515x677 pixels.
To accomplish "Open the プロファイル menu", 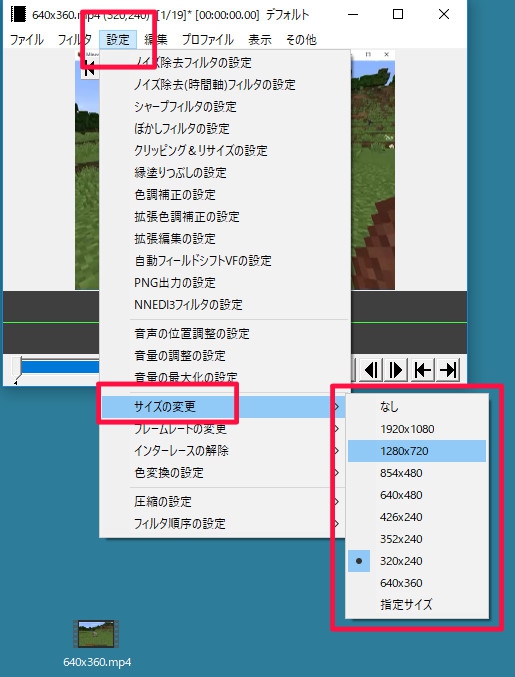I will tap(208, 40).
